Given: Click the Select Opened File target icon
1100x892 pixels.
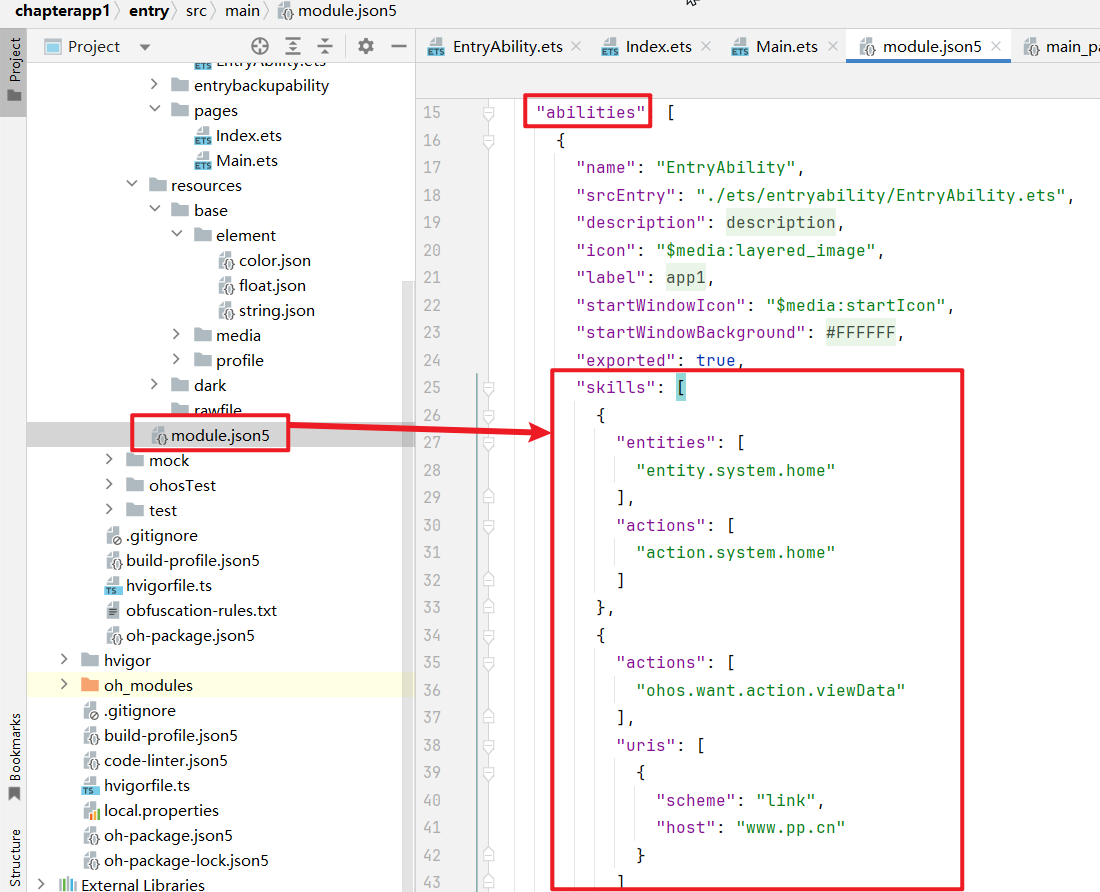Looking at the screenshot, I should coord(260,46).
